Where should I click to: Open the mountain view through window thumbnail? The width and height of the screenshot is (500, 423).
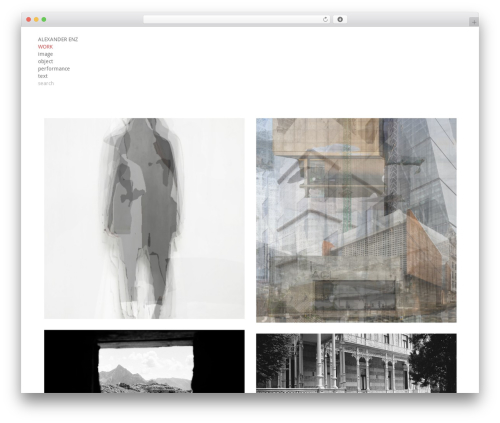(x=144, y=361)
